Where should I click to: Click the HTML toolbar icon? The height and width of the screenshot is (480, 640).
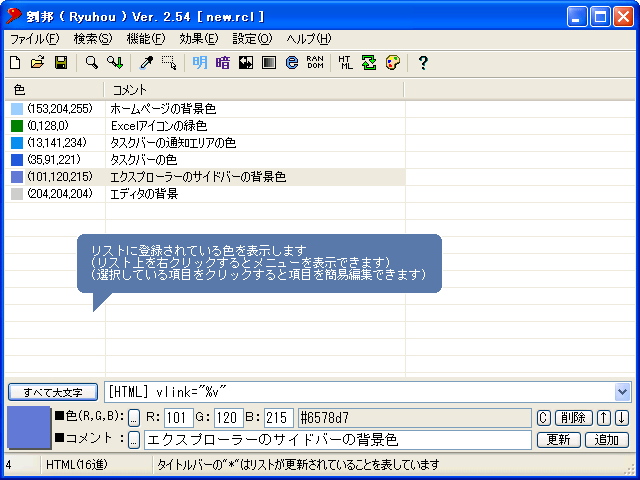pyautogui.click(x=346, y=63)
